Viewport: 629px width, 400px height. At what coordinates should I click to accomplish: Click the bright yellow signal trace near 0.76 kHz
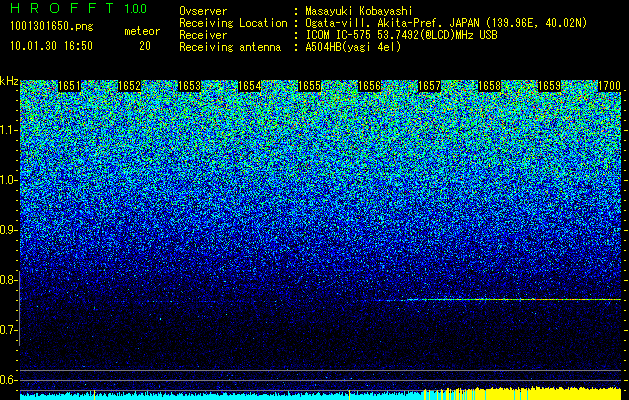pyautogui.click(x=513, y=300)
